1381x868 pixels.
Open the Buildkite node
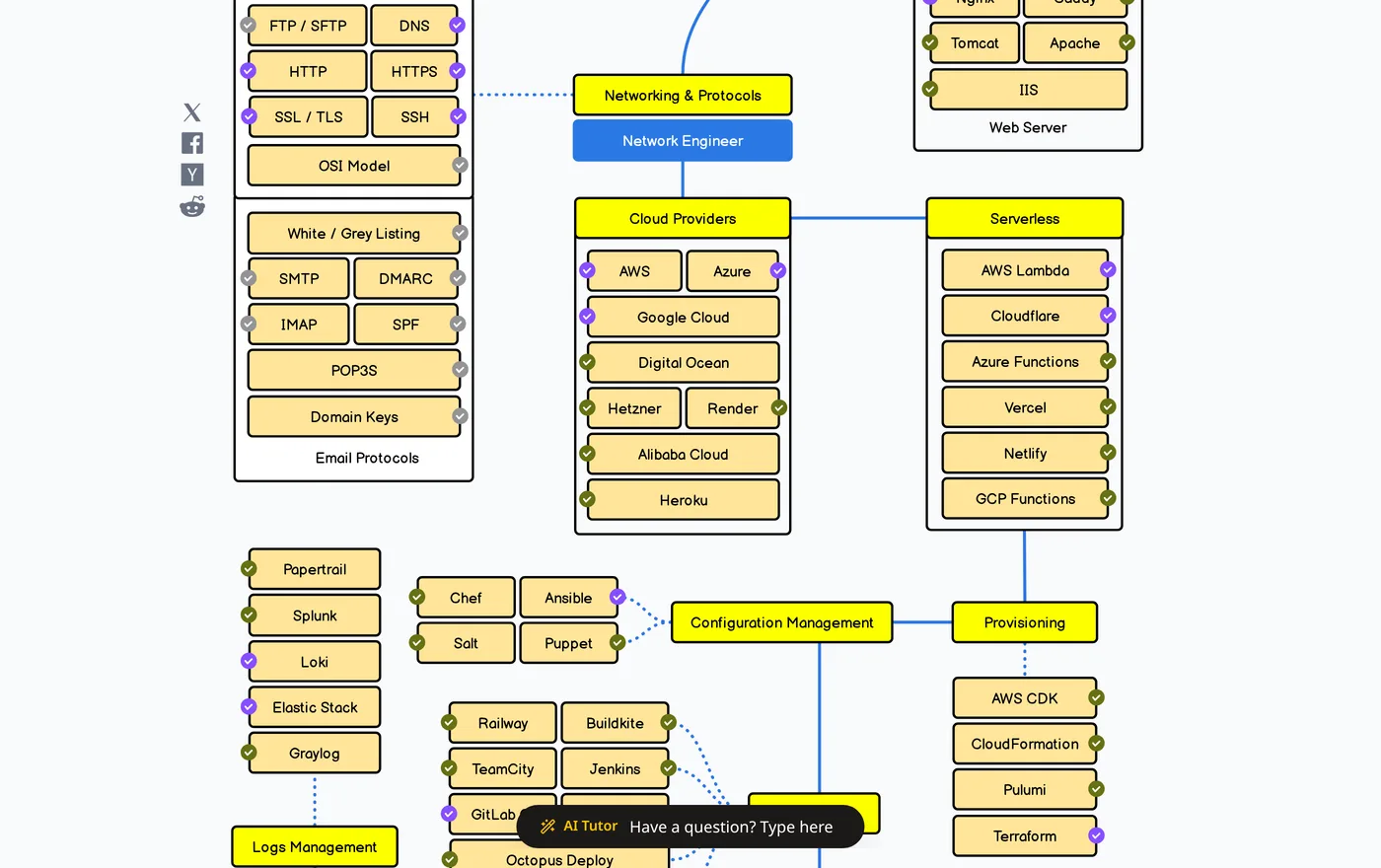615,723
